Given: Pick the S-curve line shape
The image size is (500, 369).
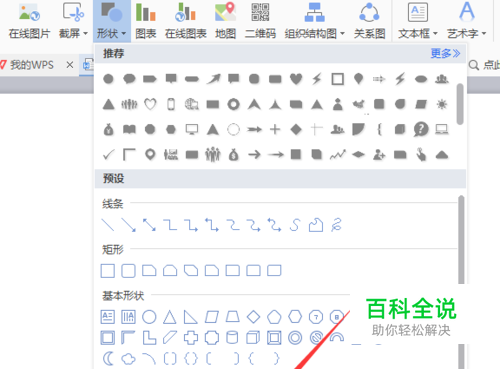Looking at the screenshot, I should click(295, 225).
